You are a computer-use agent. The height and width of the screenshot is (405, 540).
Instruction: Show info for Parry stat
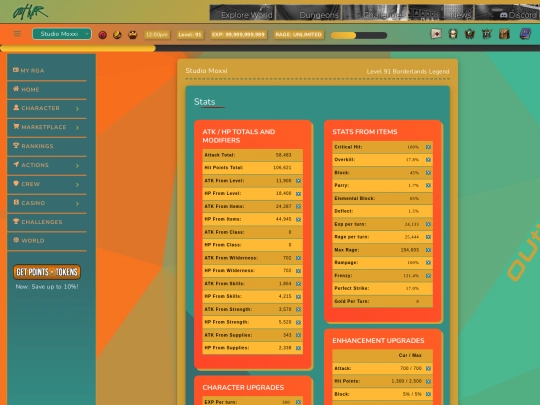coord(428,186)
